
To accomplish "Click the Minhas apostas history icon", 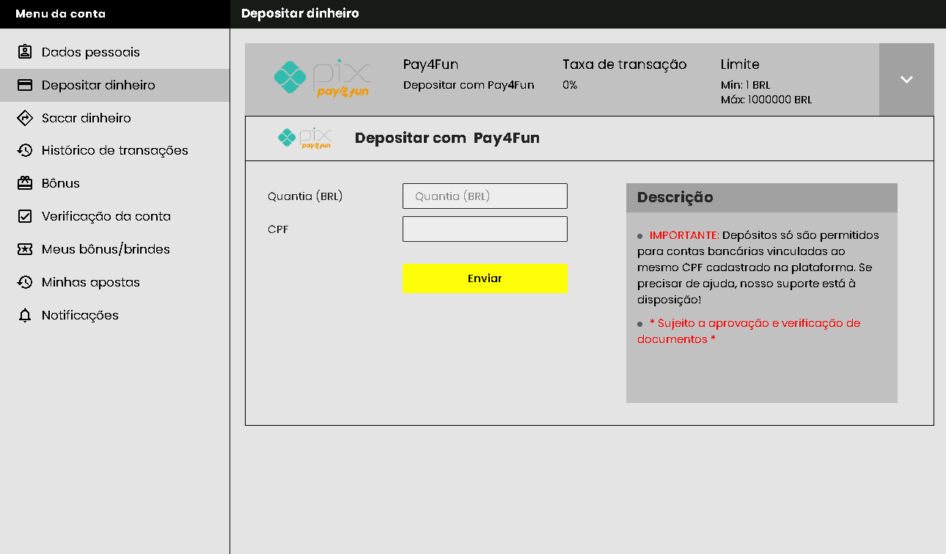I will click(25, 282).
